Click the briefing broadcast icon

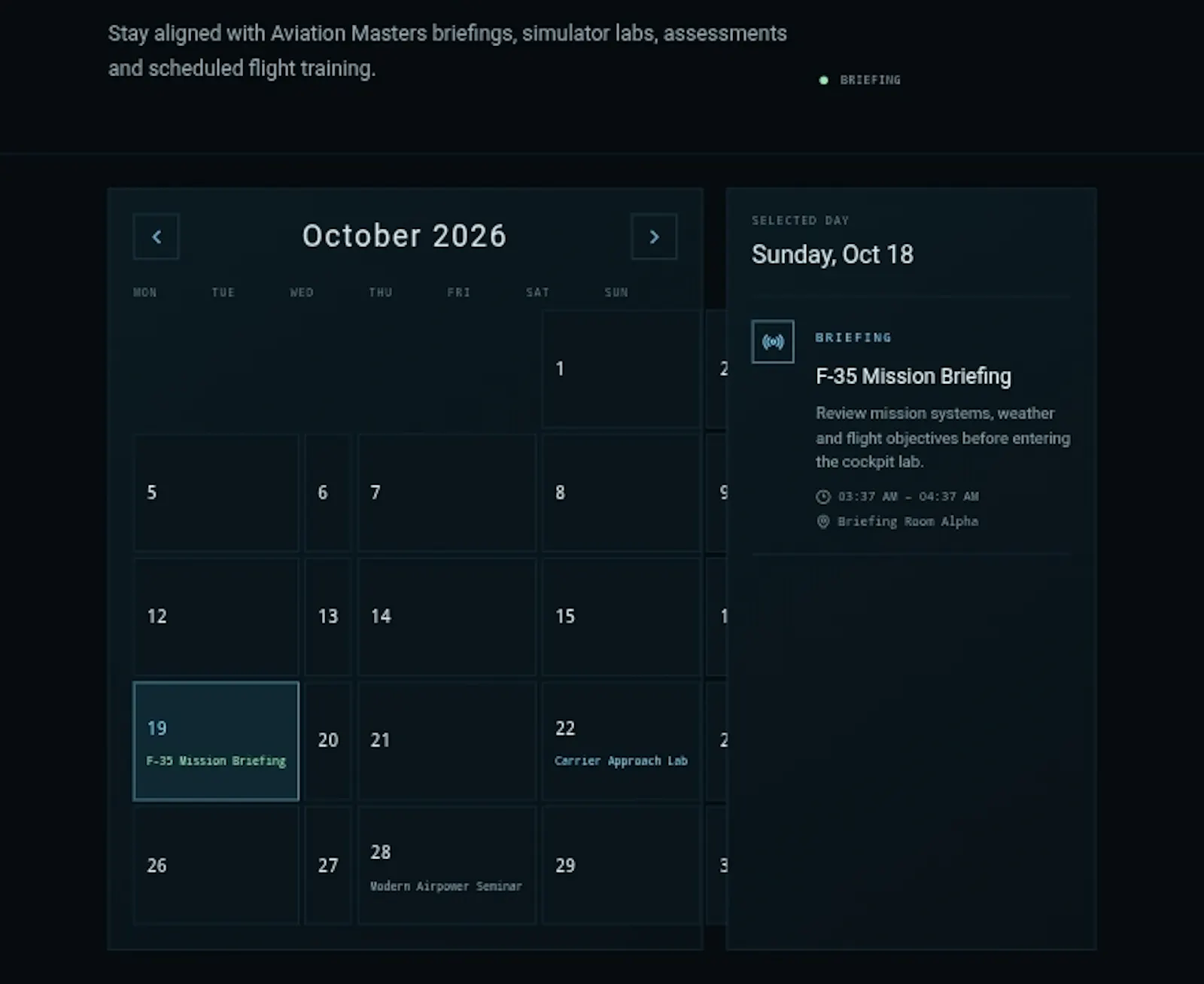[773, 342]
